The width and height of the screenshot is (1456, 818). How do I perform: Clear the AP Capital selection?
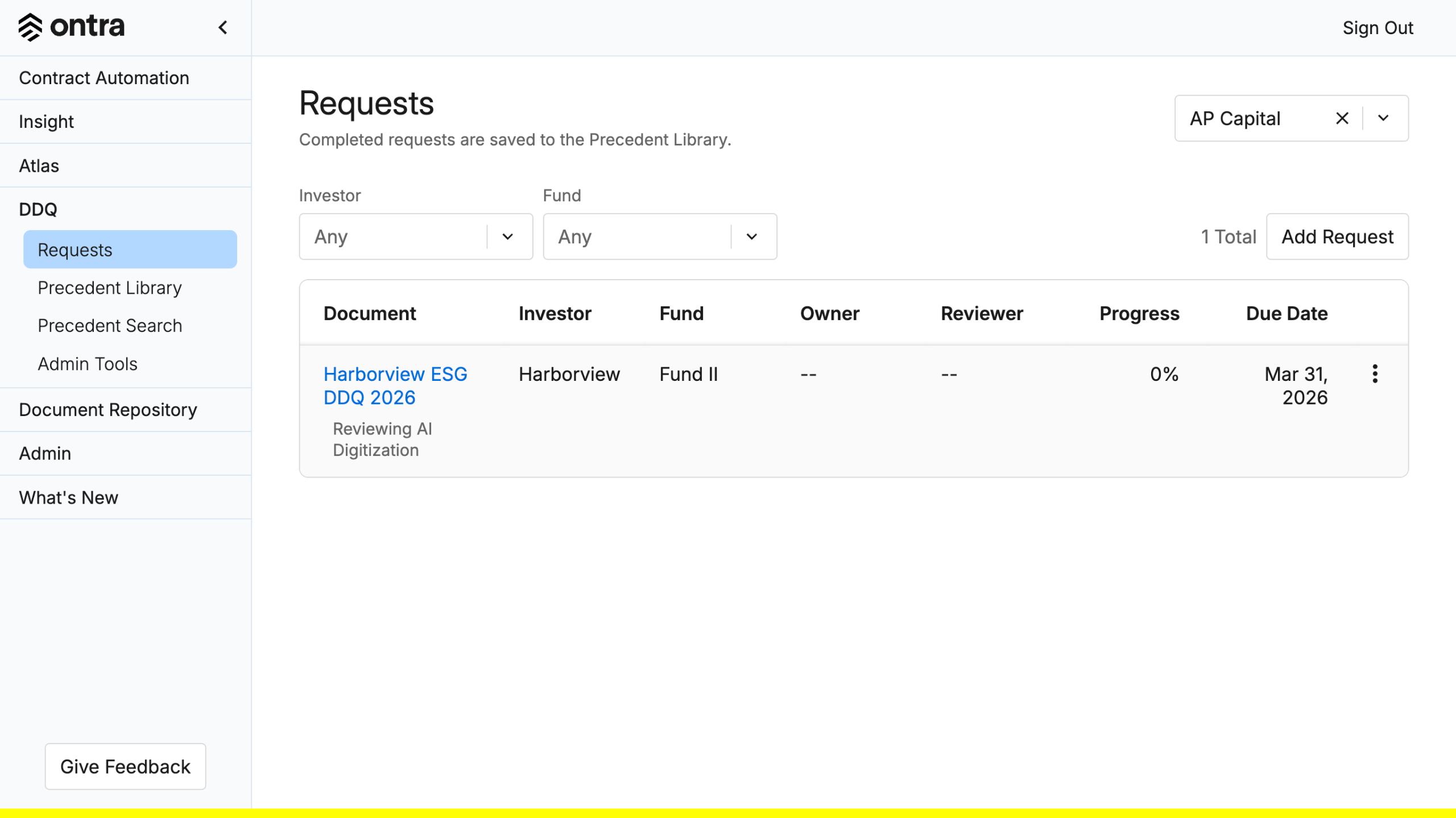tap(1342, 118)
